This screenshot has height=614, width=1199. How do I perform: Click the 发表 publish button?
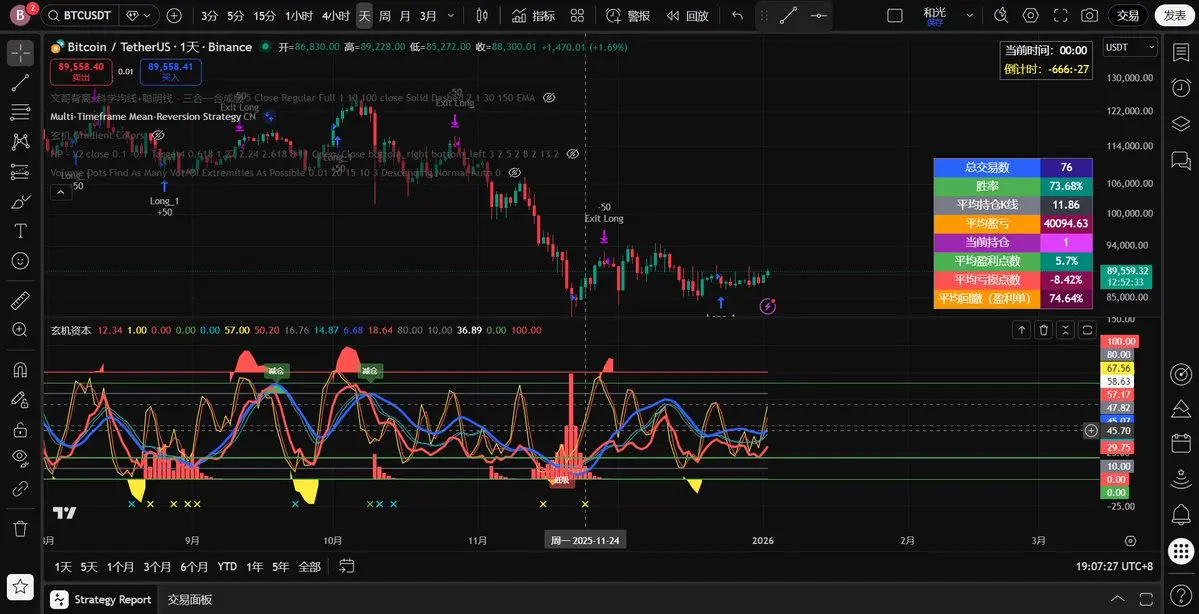coord(1171,16)
